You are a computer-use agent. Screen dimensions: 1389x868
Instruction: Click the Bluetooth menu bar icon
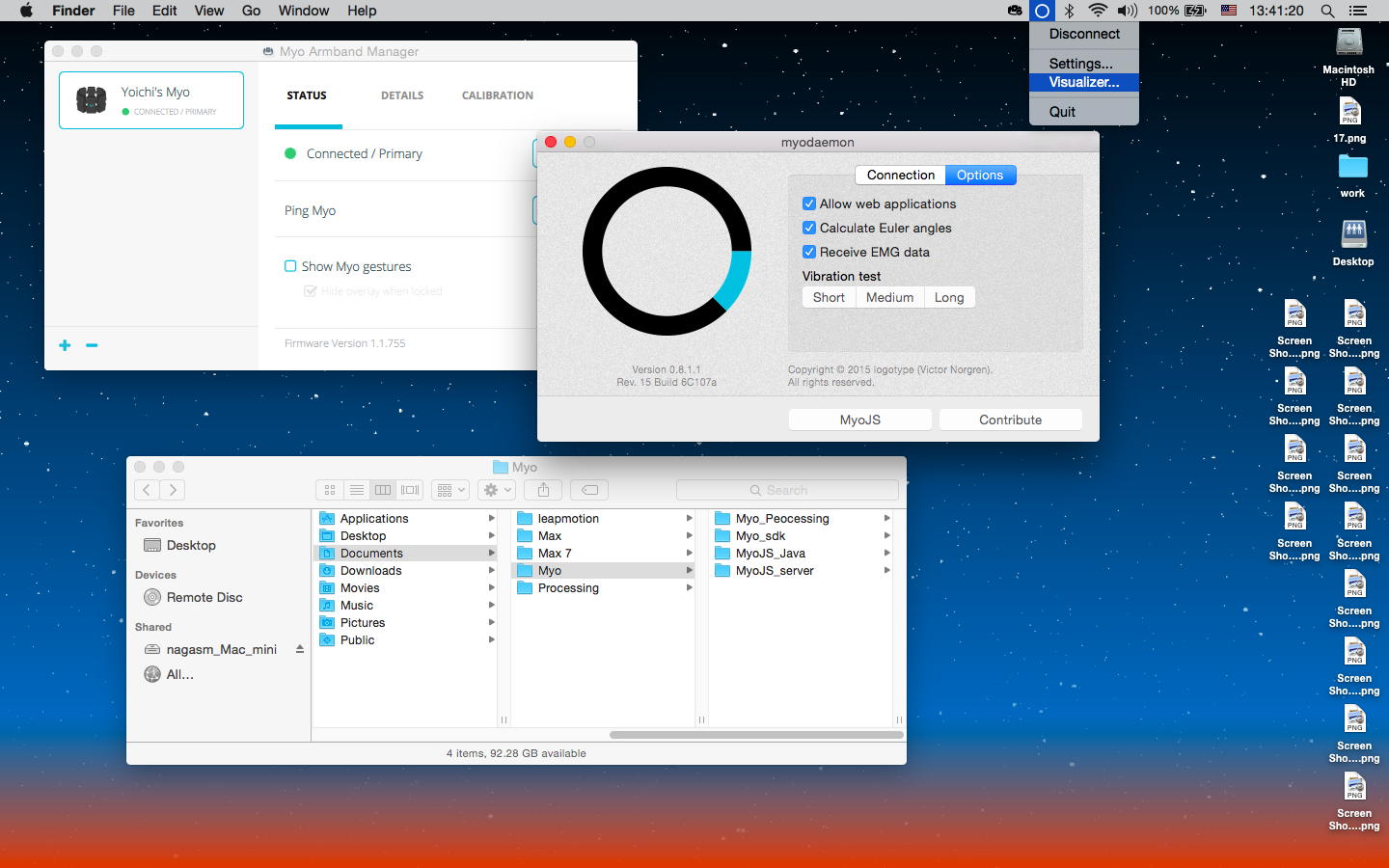1069,11
